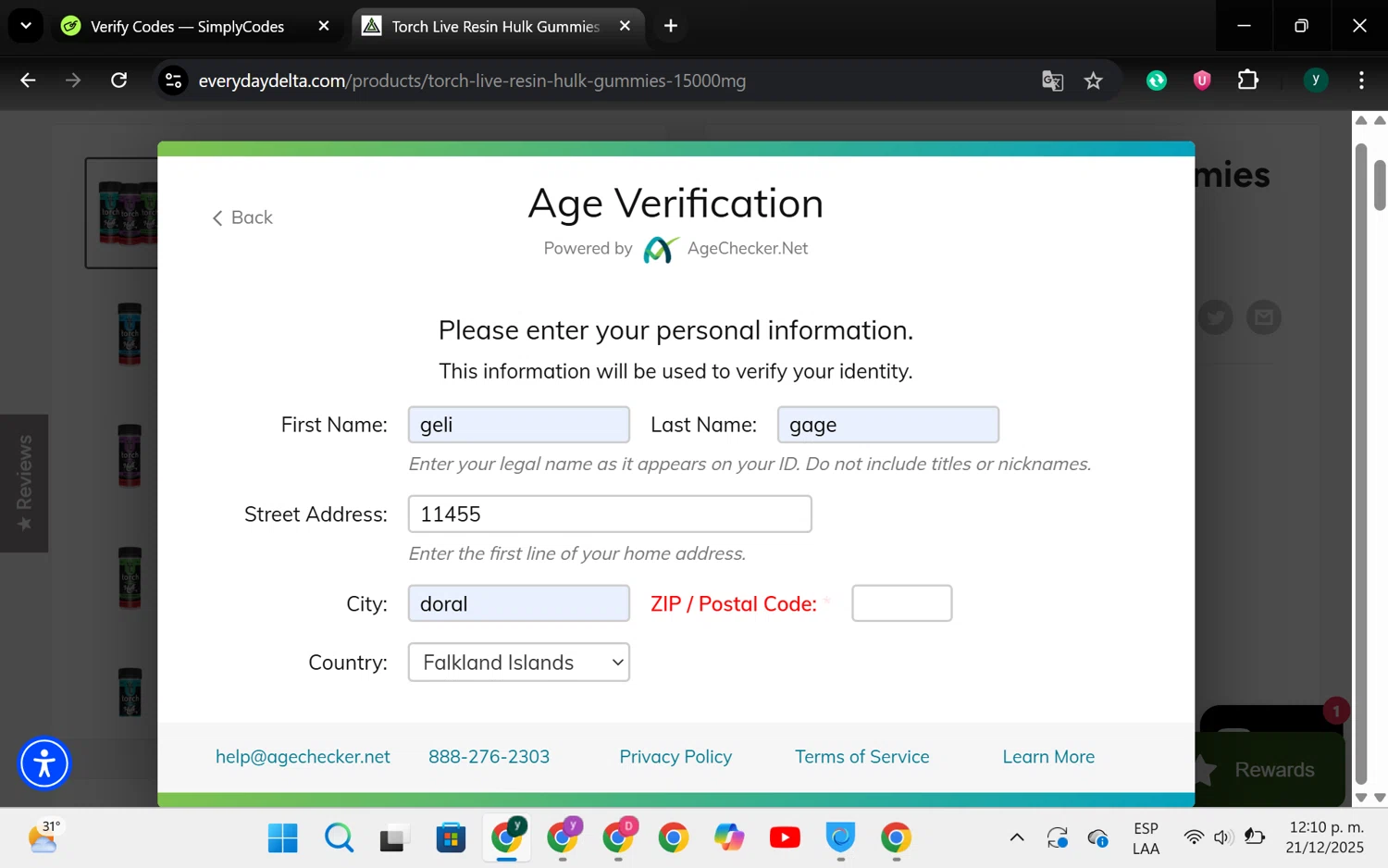Close the Verify Codes tab
Image resolution: width=1388 pixels, height=868 pixels.
coord(324,26)
